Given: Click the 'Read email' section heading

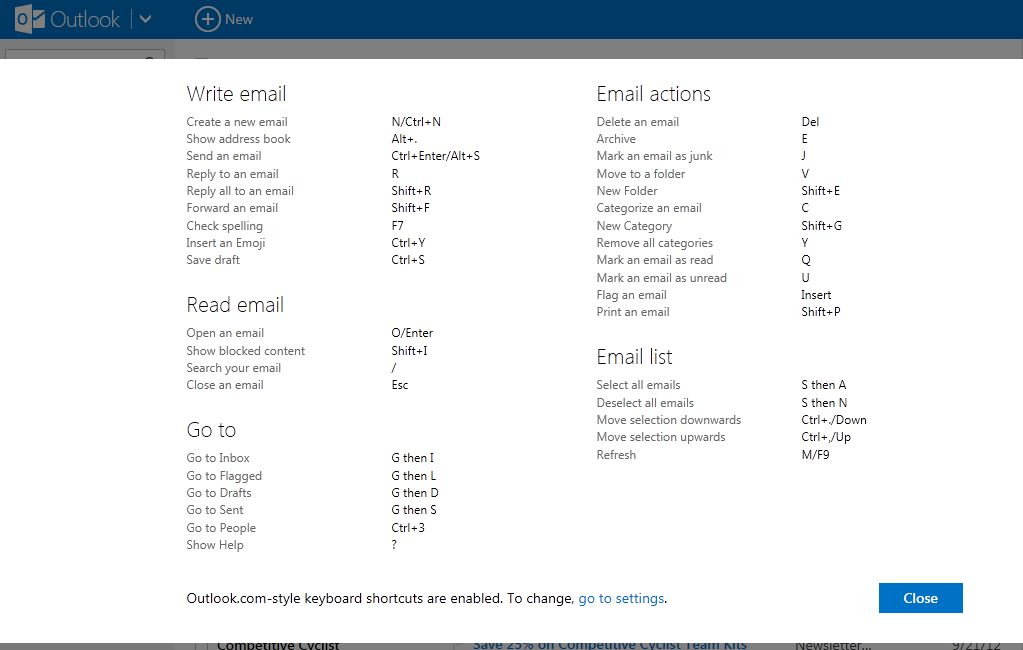Looking at the screenshot, I should (x=235, y=305).
